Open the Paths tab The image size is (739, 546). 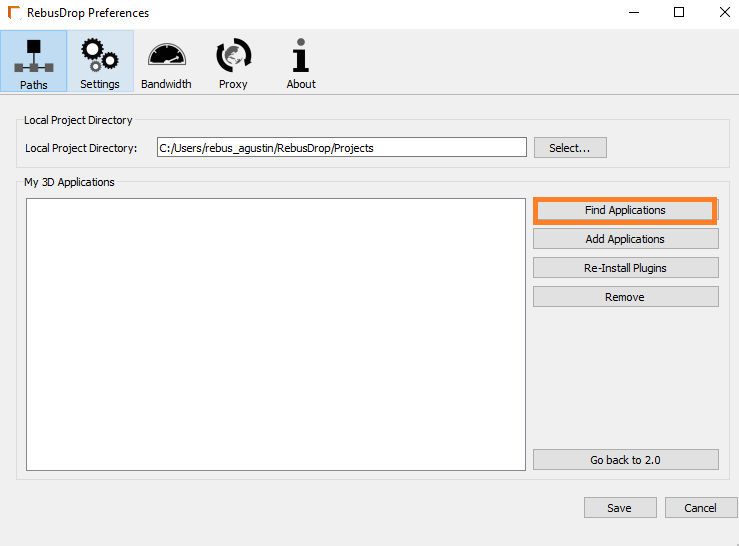[x=33, y=61]
